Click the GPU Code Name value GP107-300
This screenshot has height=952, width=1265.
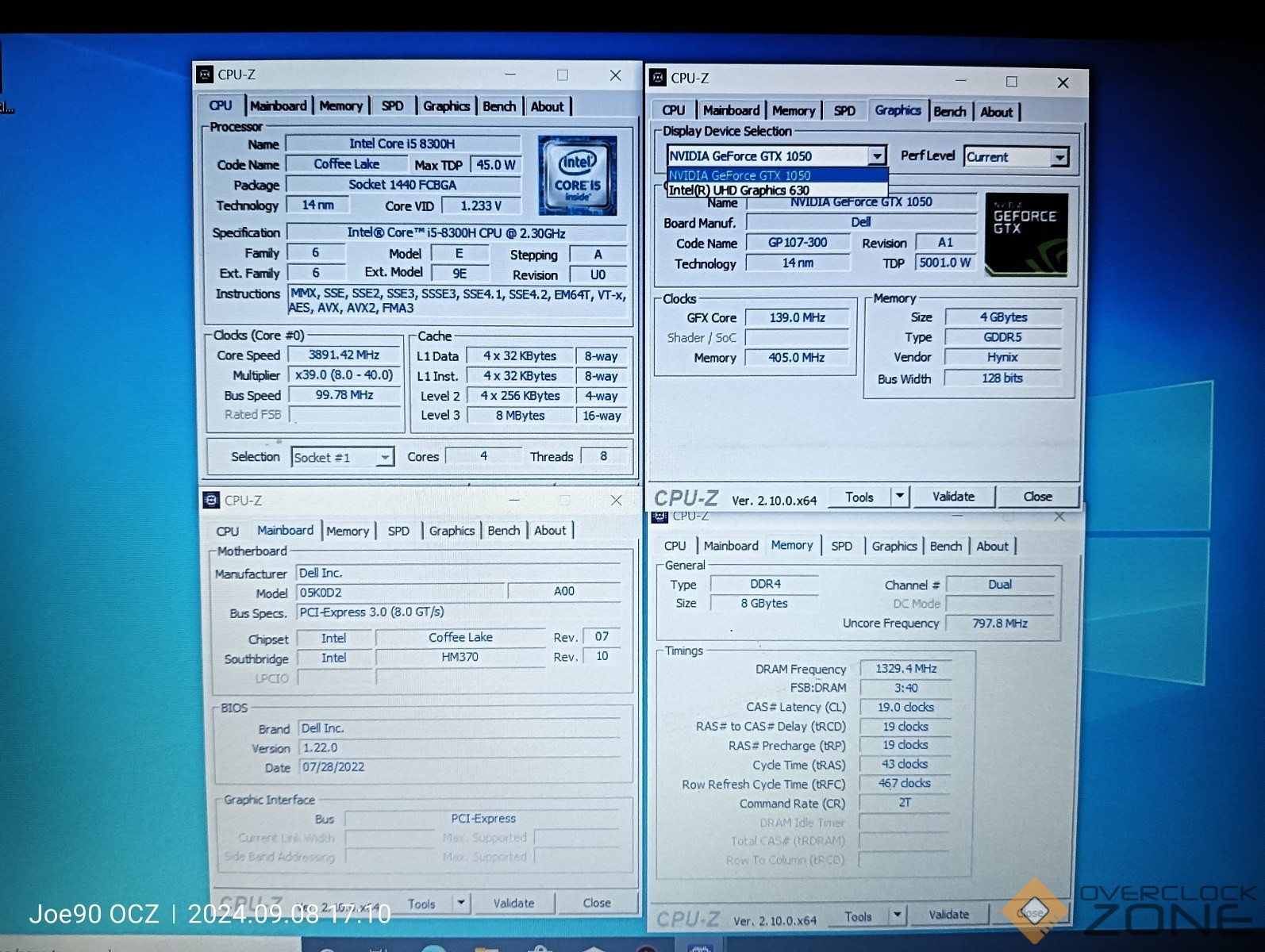798,243
